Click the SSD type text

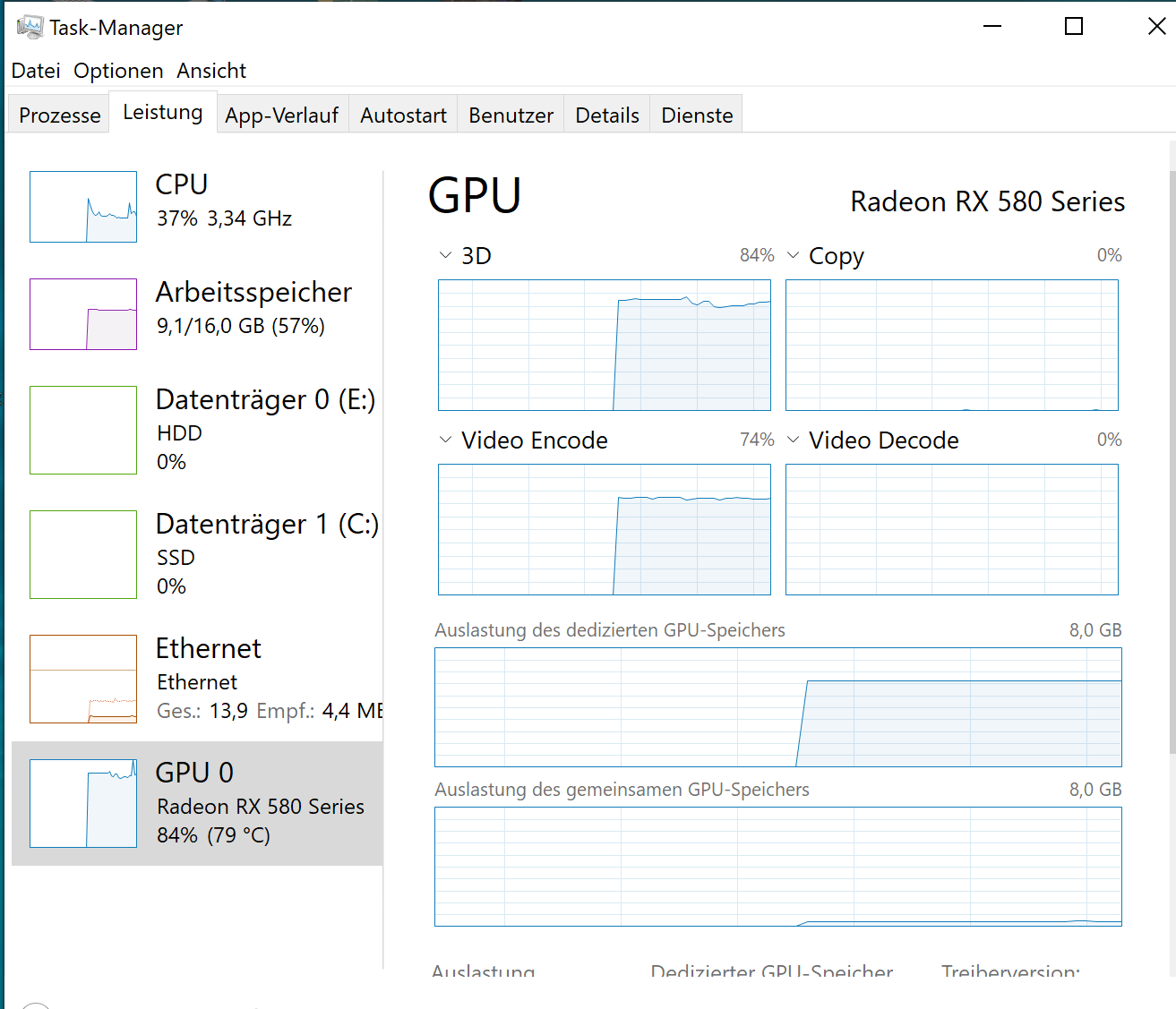point(176,558)
